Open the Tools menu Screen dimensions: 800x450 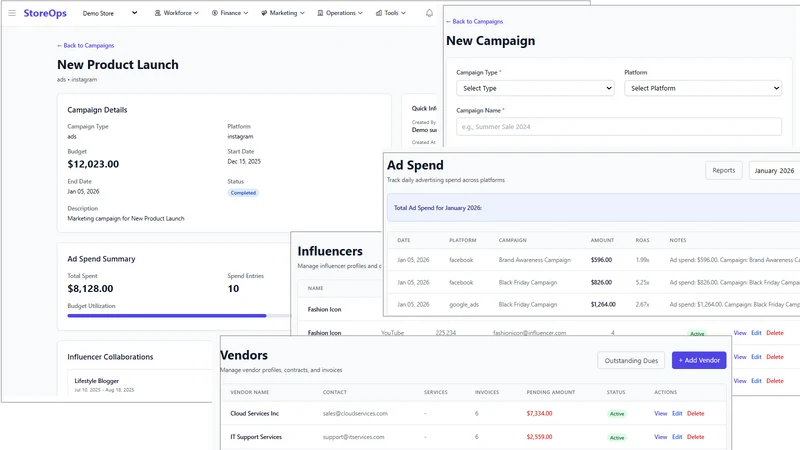[x=391, y=13]
